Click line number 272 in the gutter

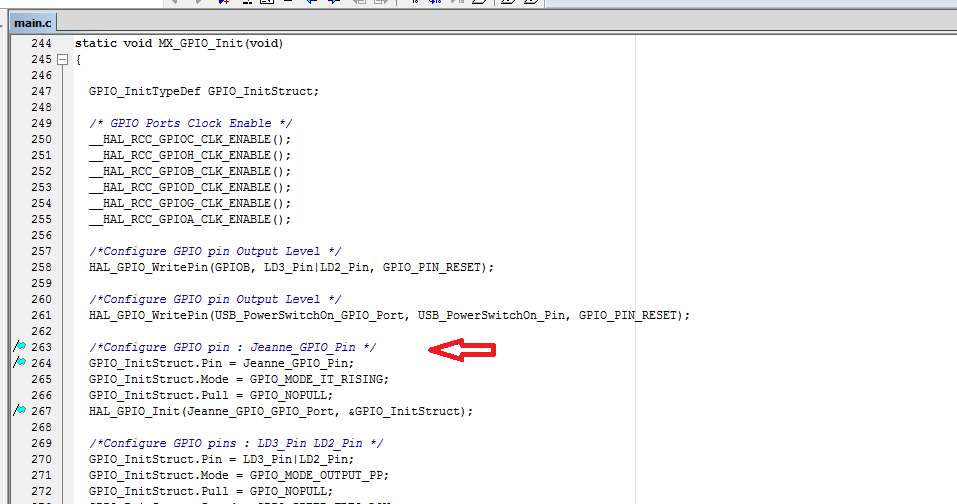(x=42, y=491)
